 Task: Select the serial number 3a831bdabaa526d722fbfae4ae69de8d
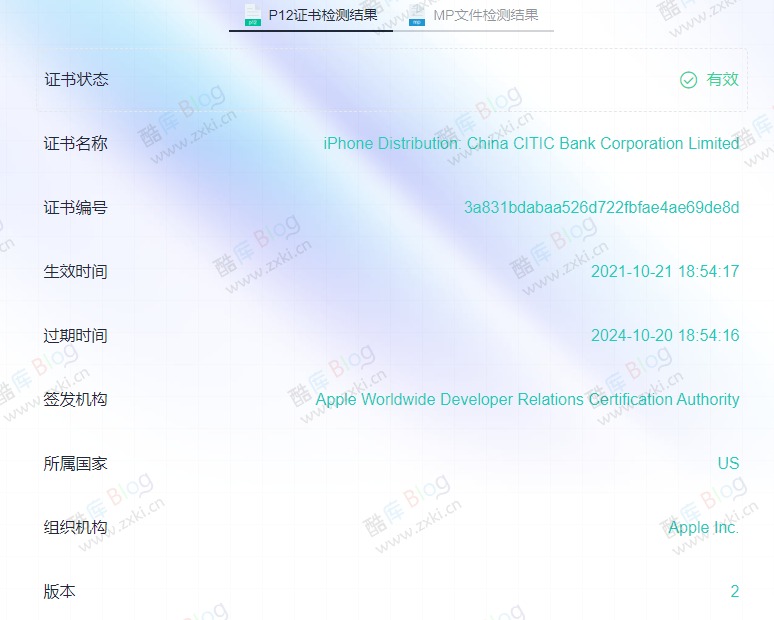pyautogui.click(x=601, y=207)
